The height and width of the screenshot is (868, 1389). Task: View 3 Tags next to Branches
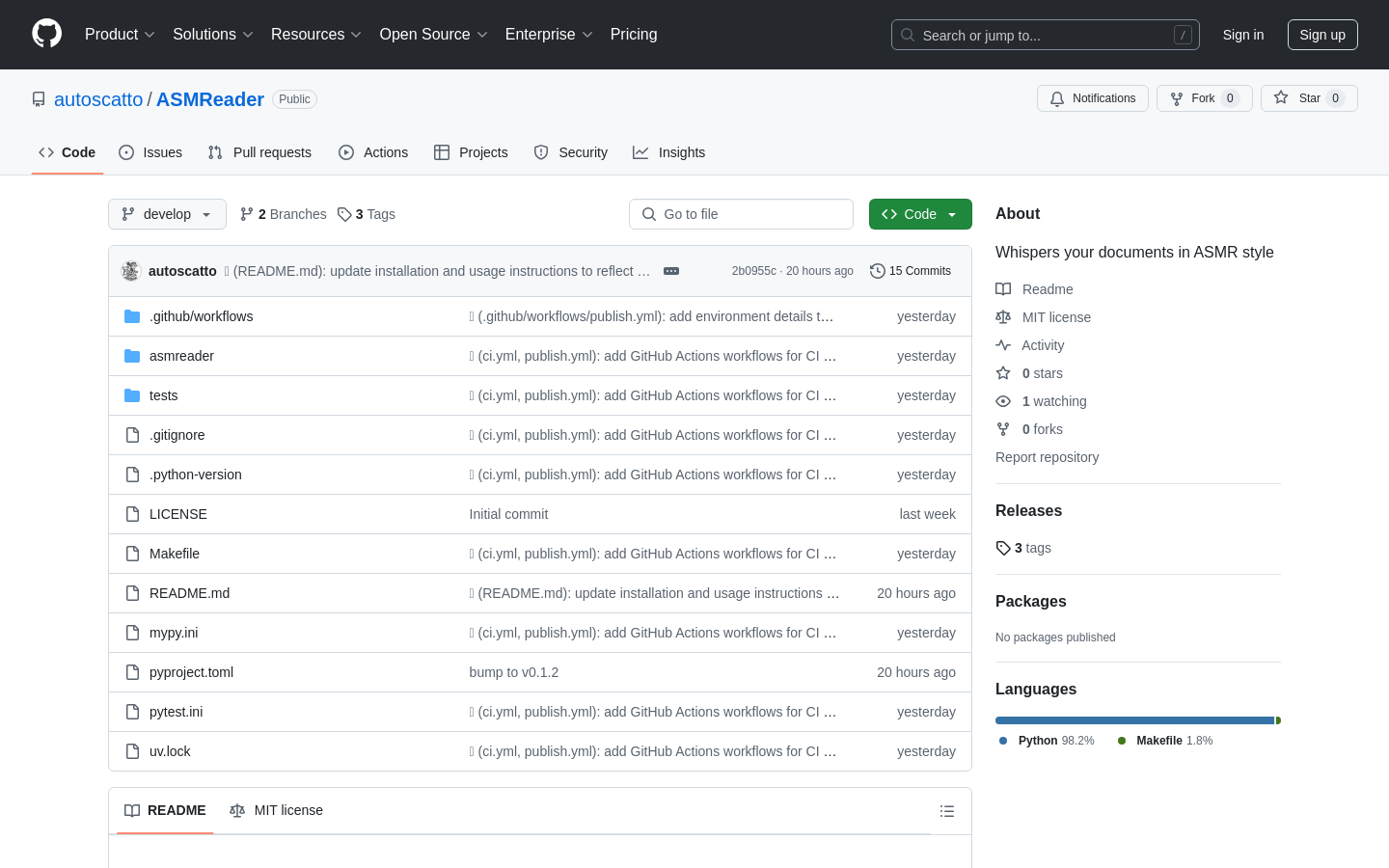click(x=367, y=214)
